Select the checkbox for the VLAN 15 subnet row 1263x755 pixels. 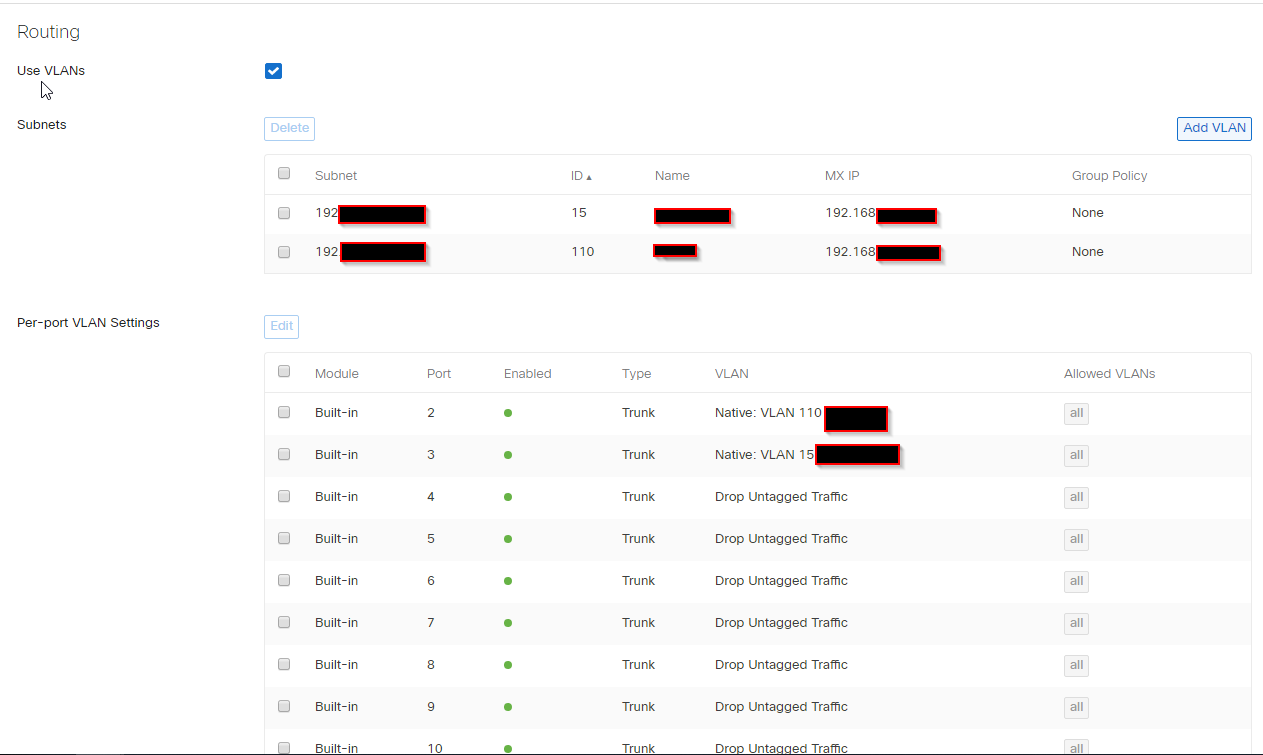(283, 213)
